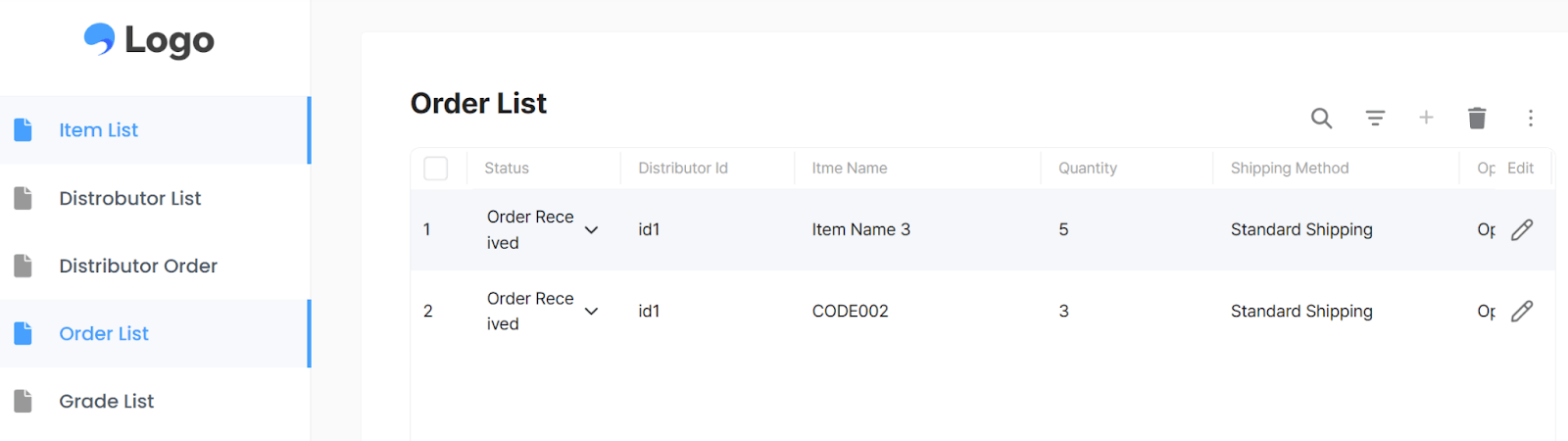Viewport: 1568px width, 441px height.
Task: Delete selected orders with trash icon
Action: (1477, 119)
